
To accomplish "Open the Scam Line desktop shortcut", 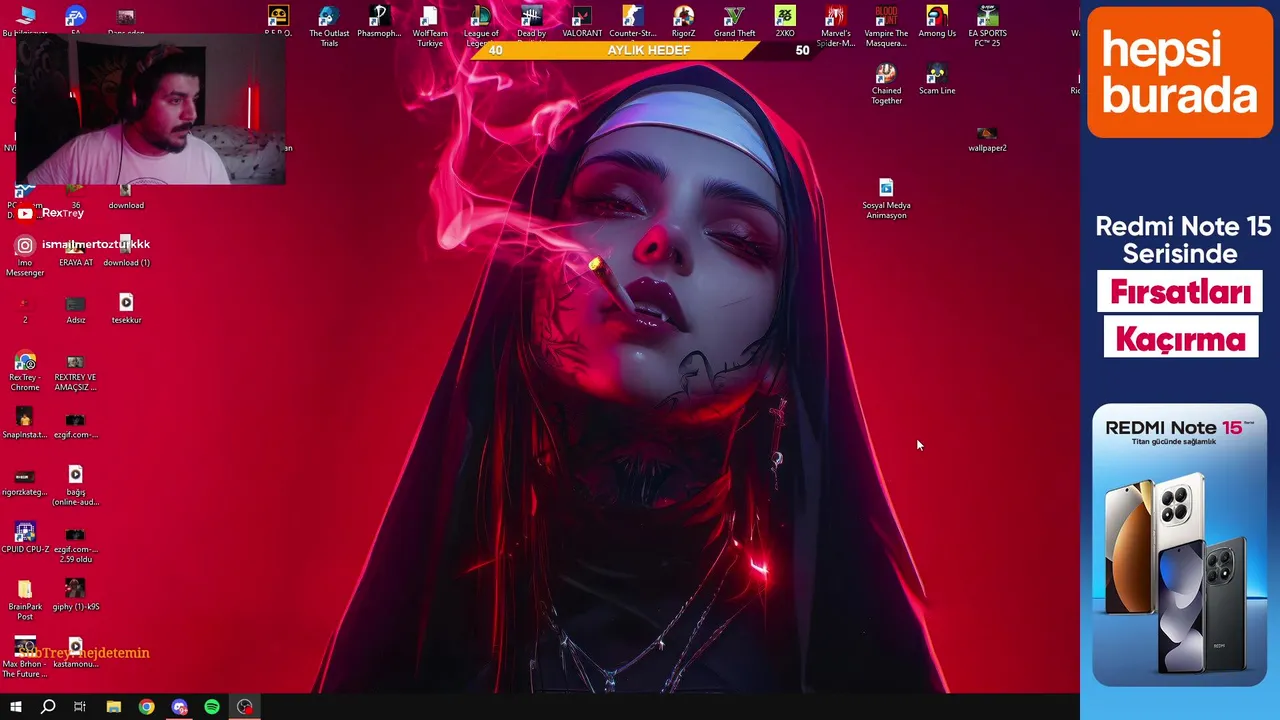I will pos(937,79).
